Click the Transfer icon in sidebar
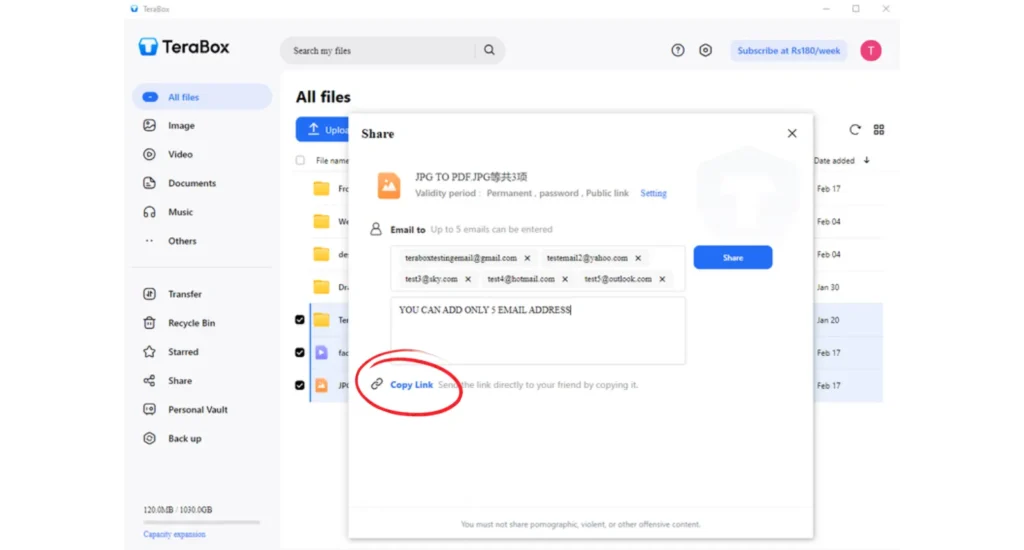The image size is (1024, 550). click(x=150, y=294)
